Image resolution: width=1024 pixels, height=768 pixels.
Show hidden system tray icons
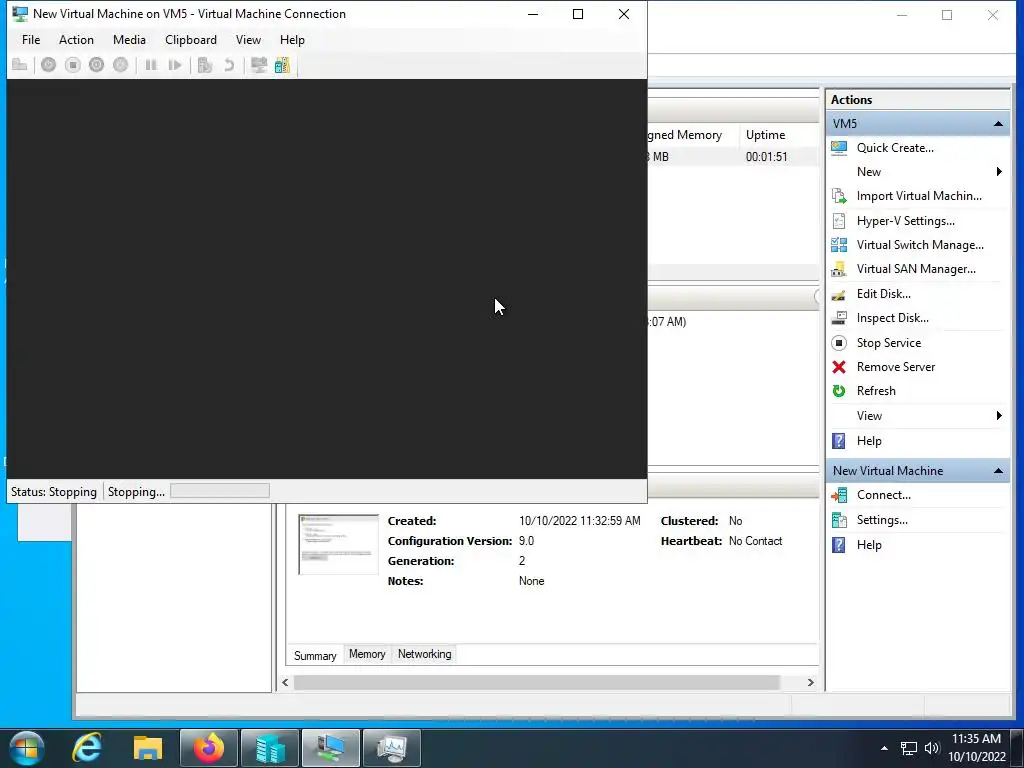(x=884, y=748)
